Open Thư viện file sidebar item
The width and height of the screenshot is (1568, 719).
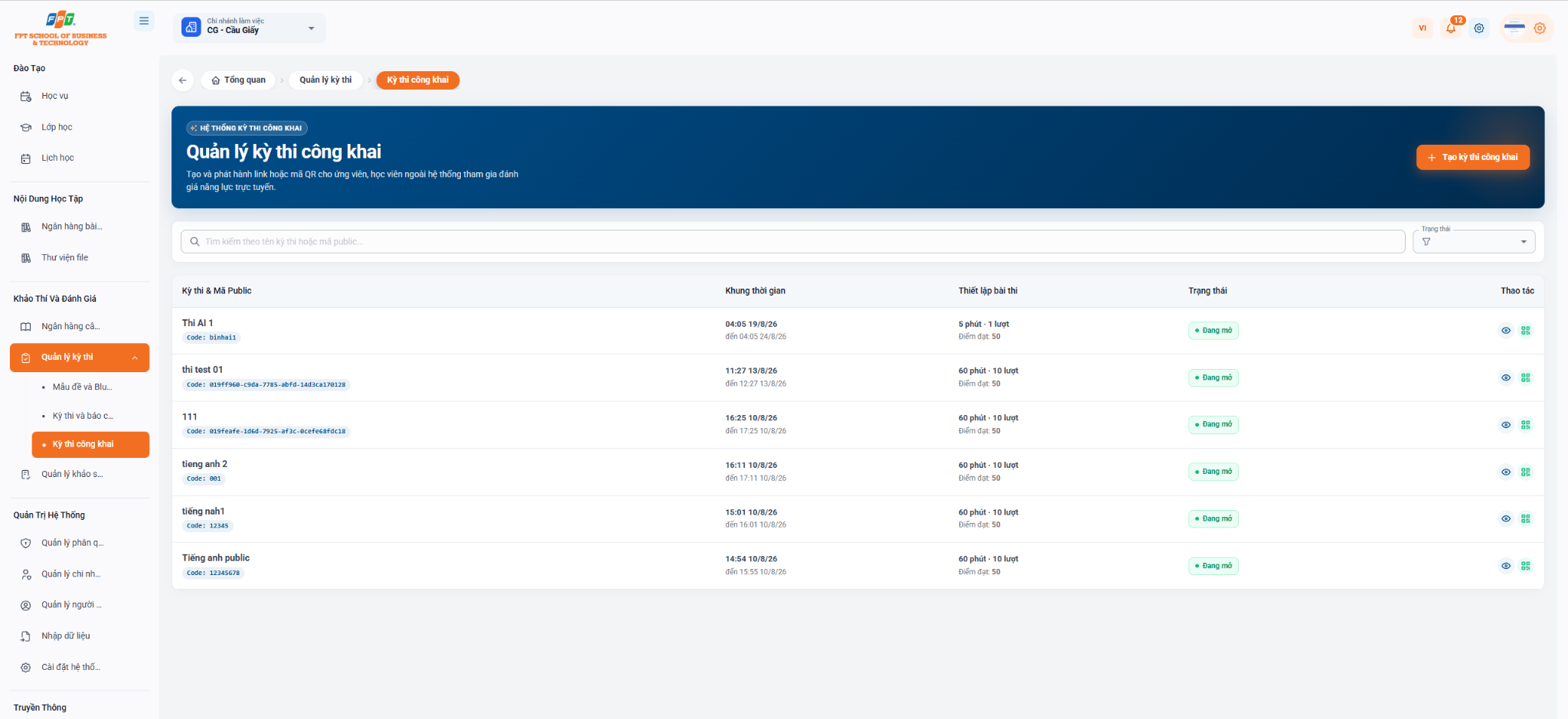(x=80, y=258)
